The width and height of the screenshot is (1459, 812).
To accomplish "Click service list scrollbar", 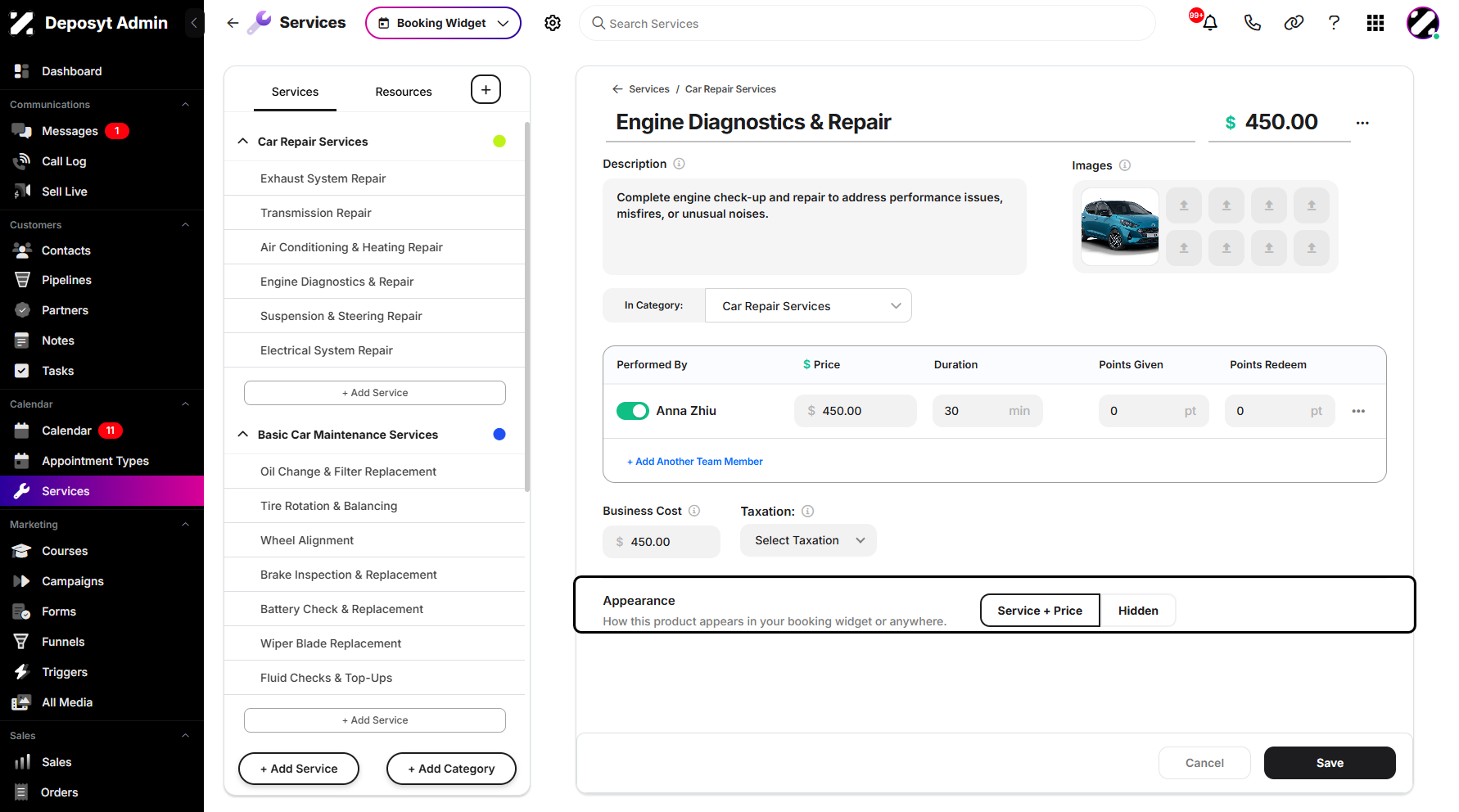I will [x=527, y=307].
